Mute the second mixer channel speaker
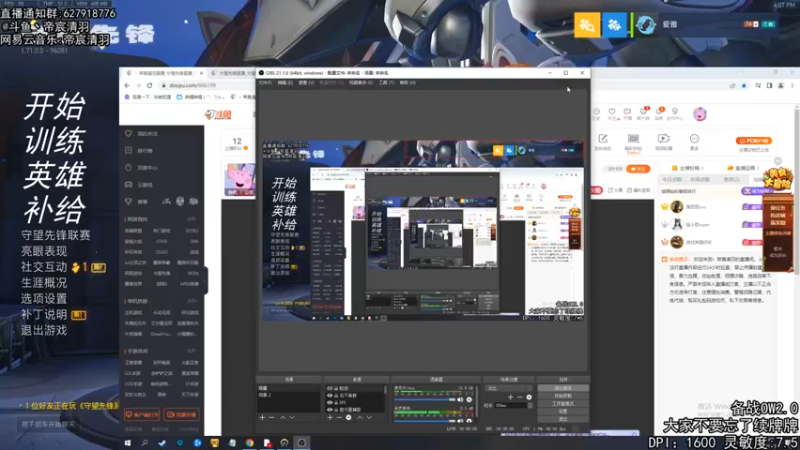Screen dimensions: 800x450 [x=460, y=421]
